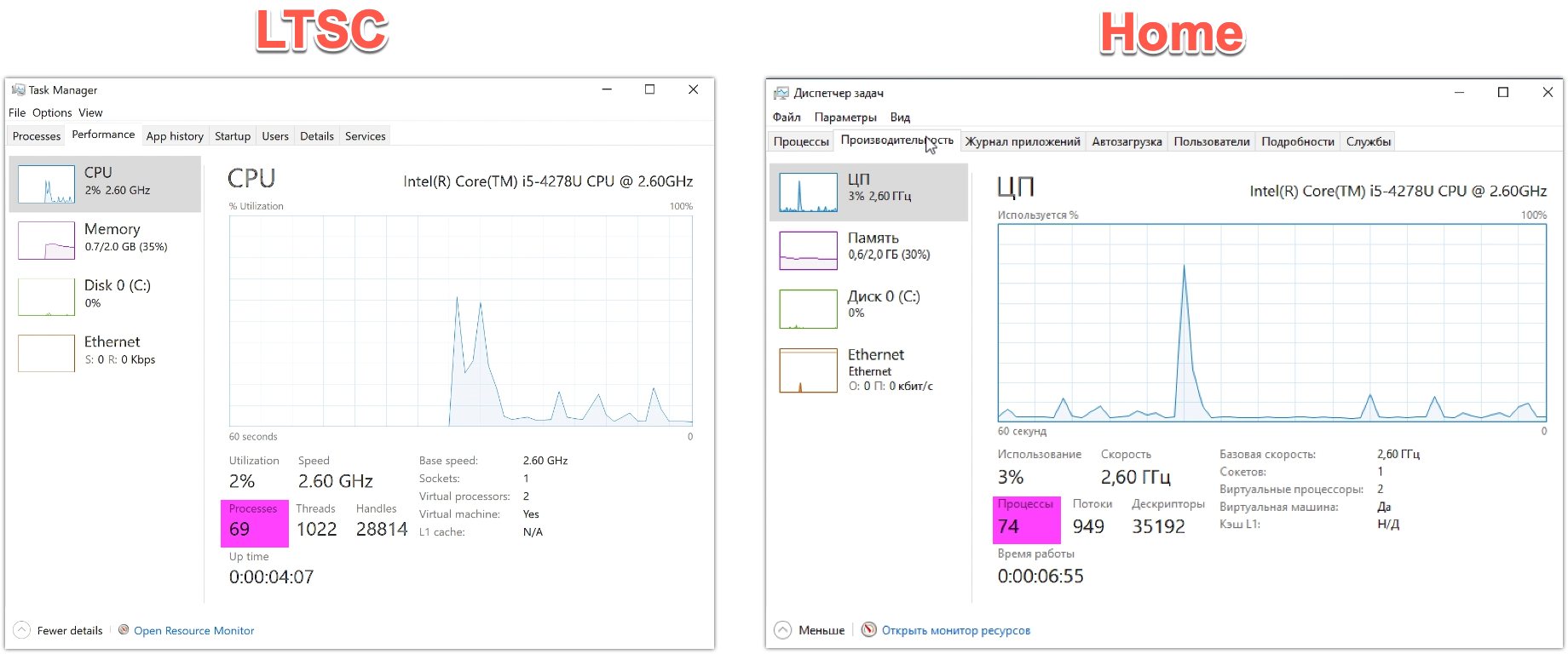The height and width of the screenshot is (654, 1568).
Task: Click the Дескрипторы count 35192
Action: pos(1158,526)
